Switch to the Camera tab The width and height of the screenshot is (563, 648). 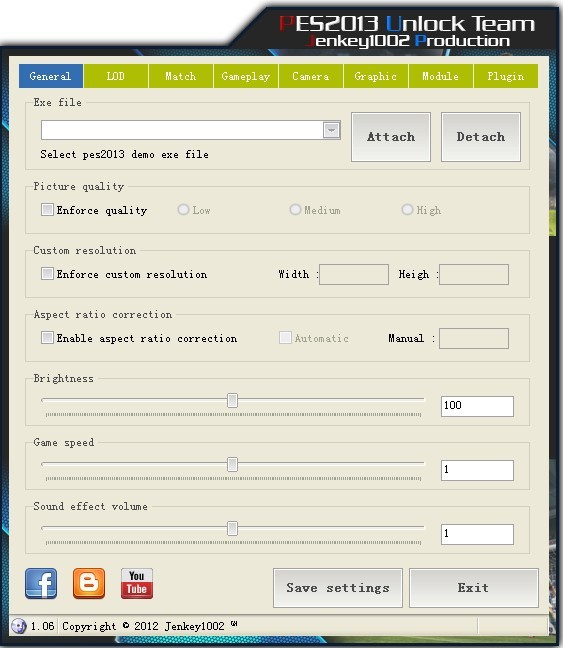[311, 76]
